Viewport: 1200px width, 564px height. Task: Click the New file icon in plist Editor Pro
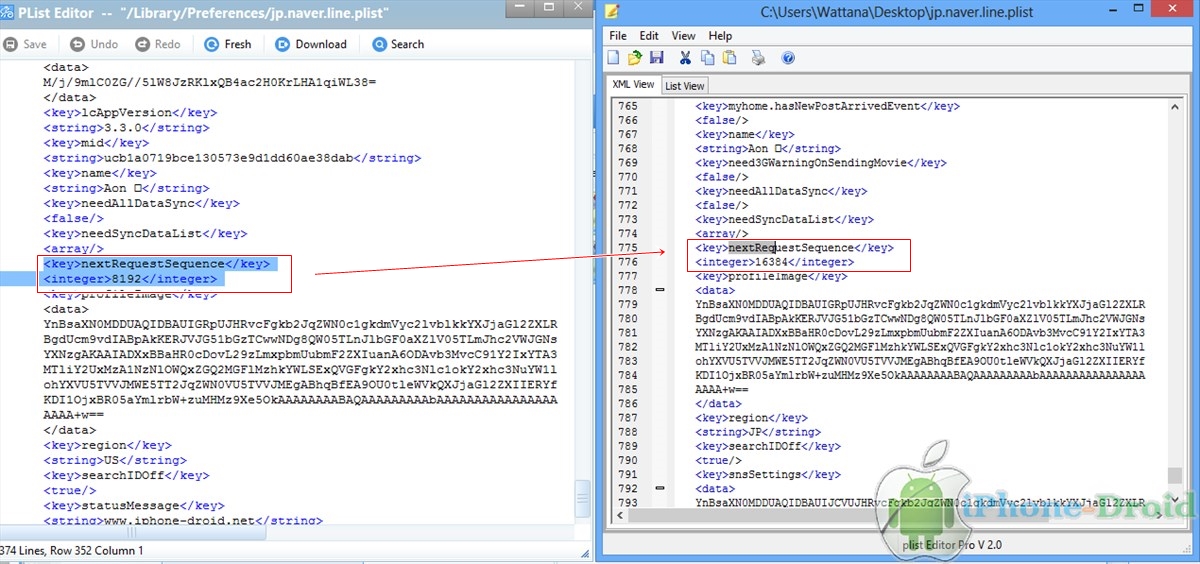point(614,58)
